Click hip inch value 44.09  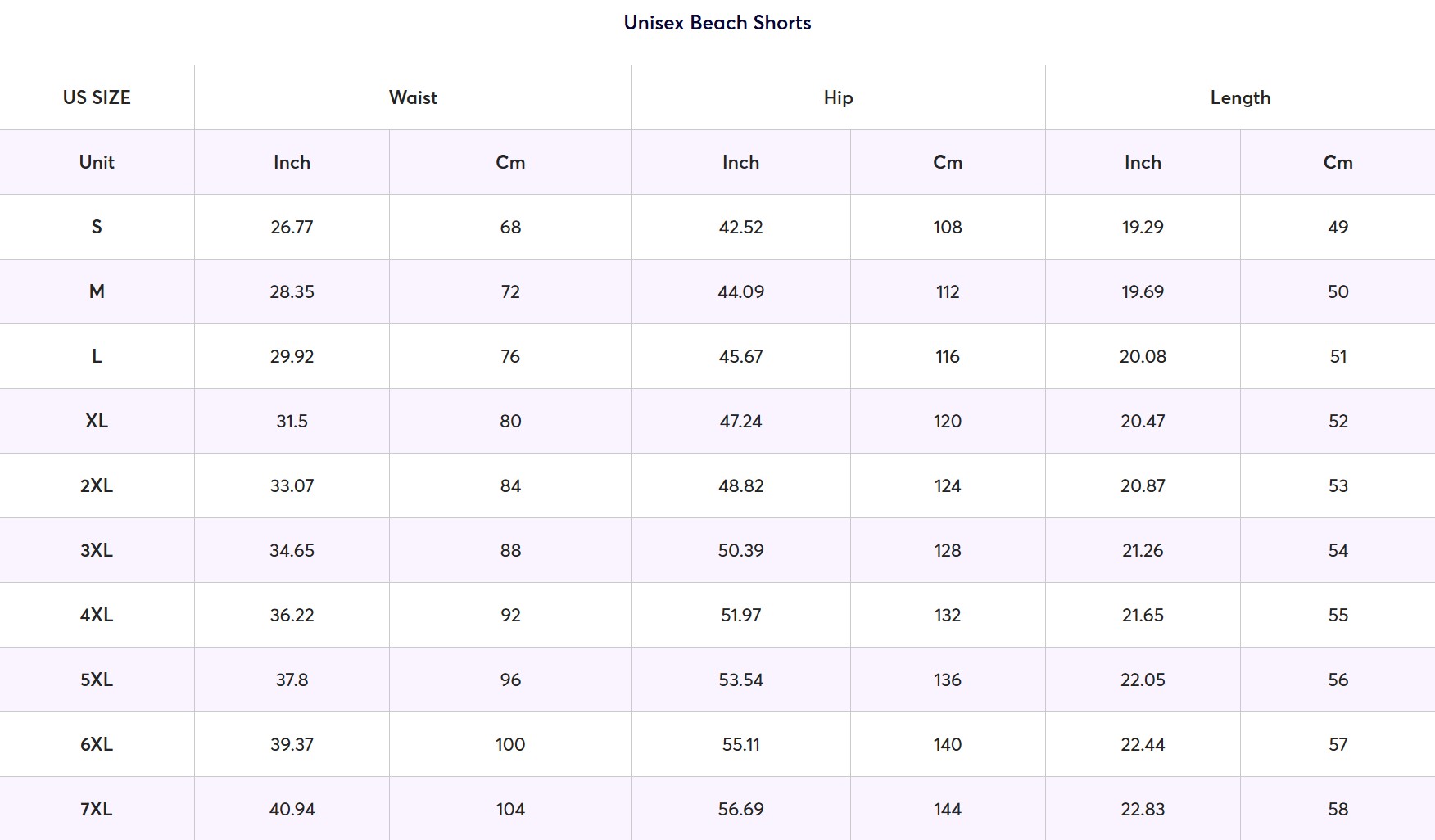coord(740,291)
